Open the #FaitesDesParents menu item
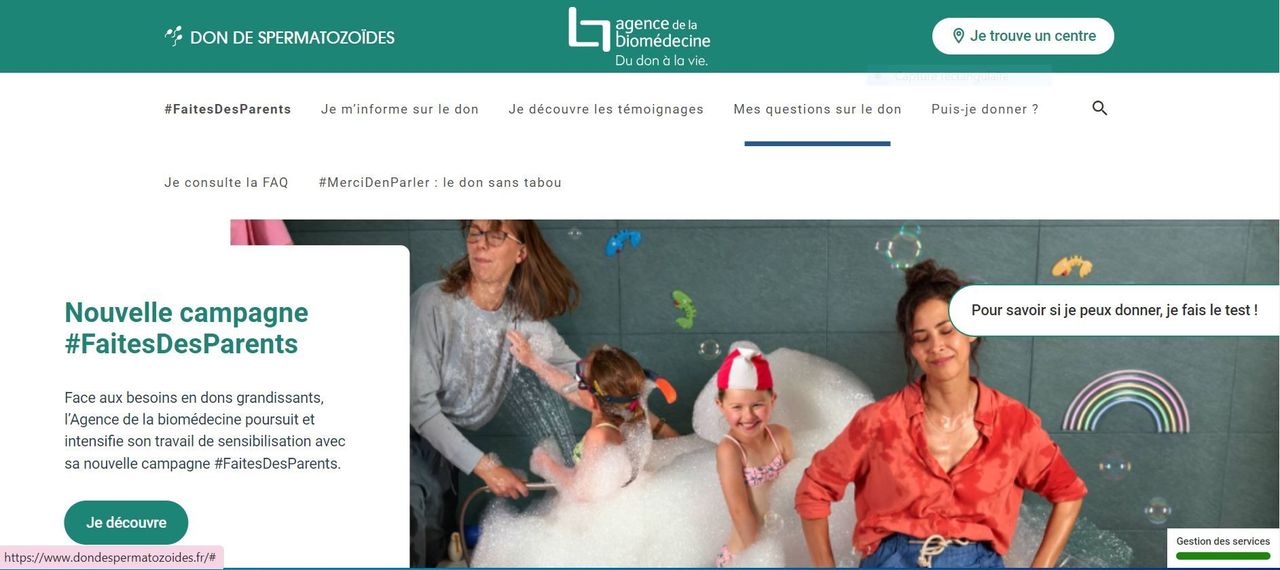This screenshot has height=570, width=1280. coord(228,109)
